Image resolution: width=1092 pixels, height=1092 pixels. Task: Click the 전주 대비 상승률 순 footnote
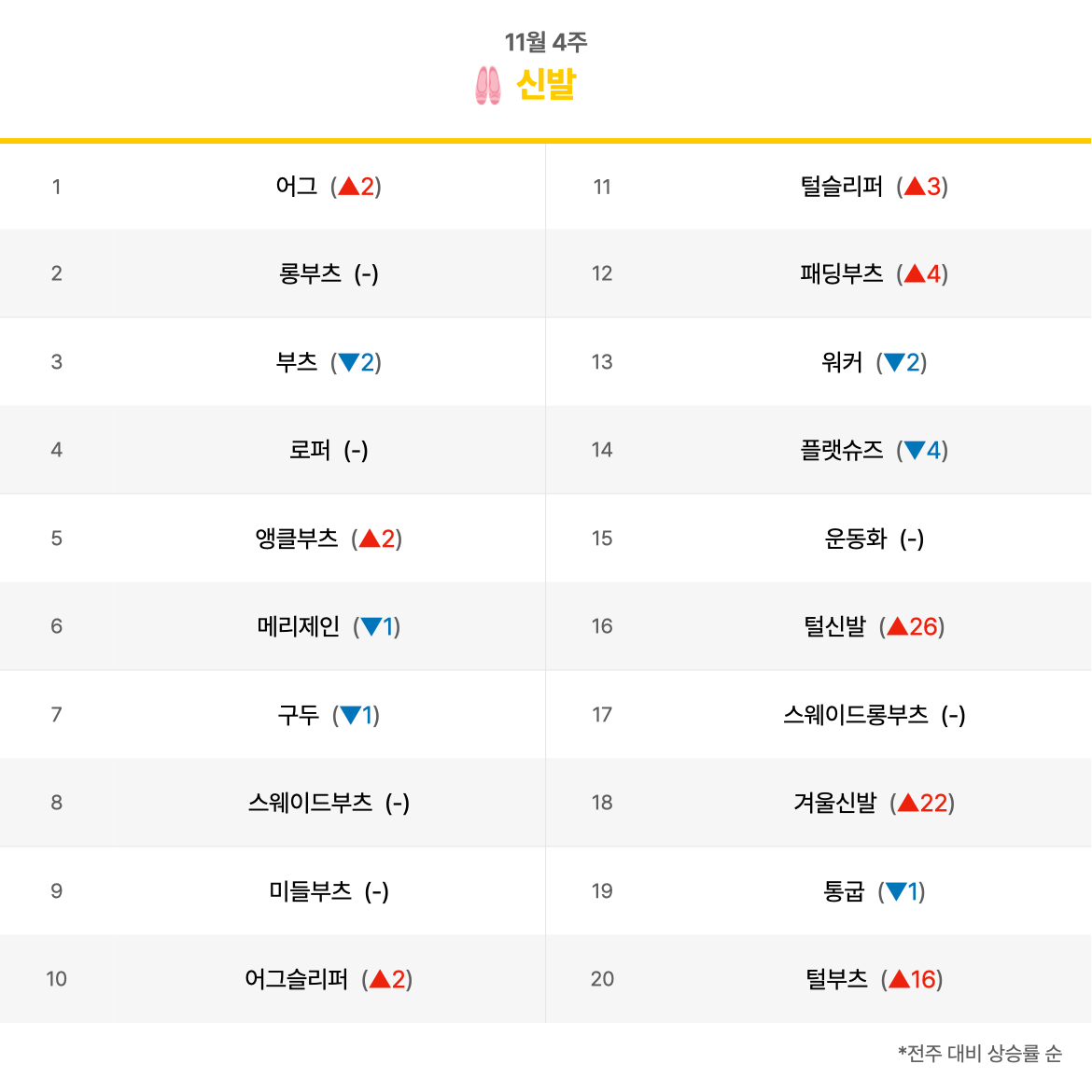(980, 1053)
